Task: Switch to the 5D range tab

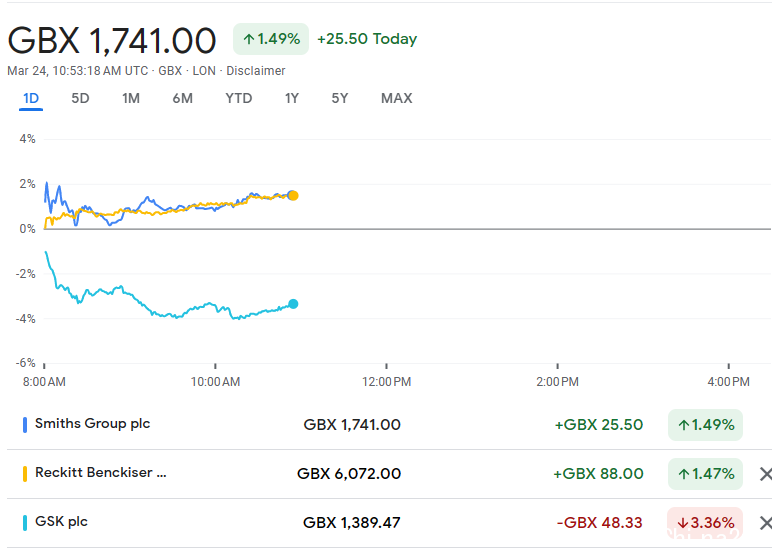Action: click(x=80, y=98)
